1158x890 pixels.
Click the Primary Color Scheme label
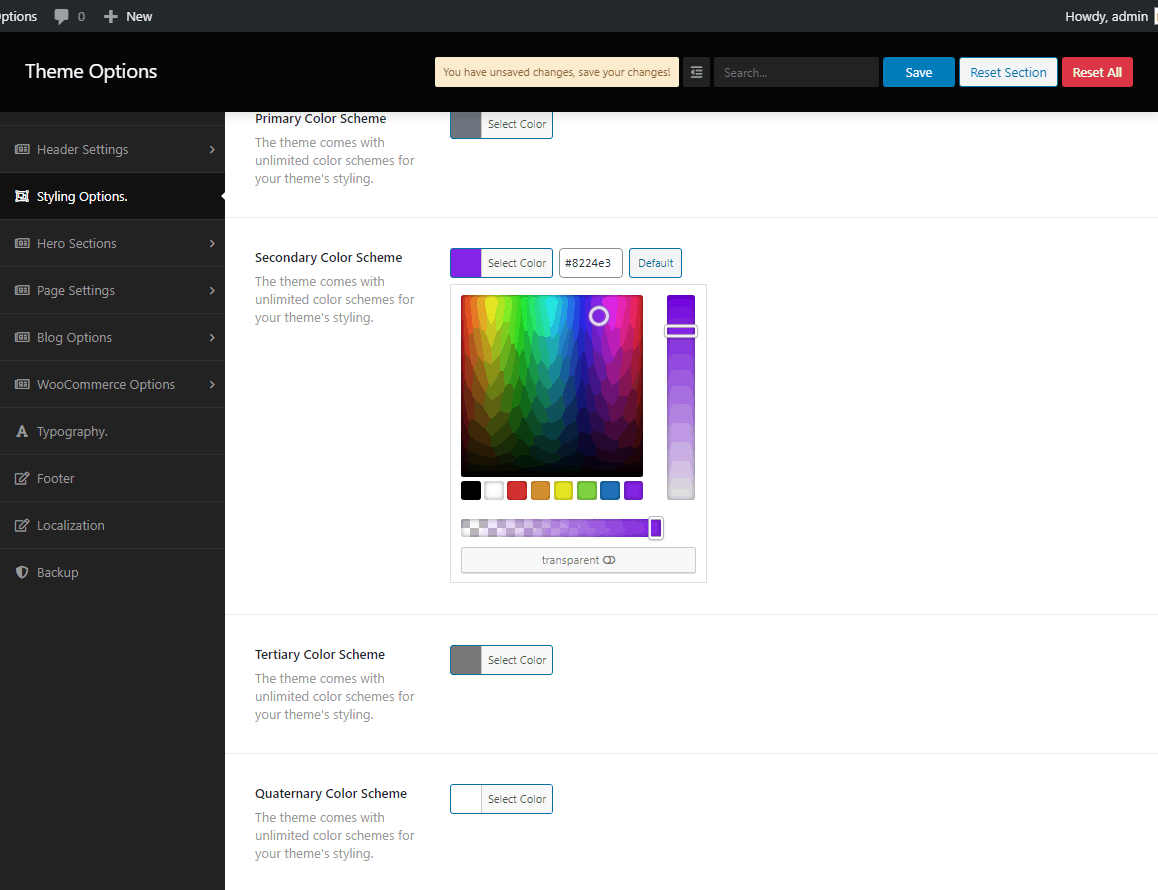click(x=321, y=119)
